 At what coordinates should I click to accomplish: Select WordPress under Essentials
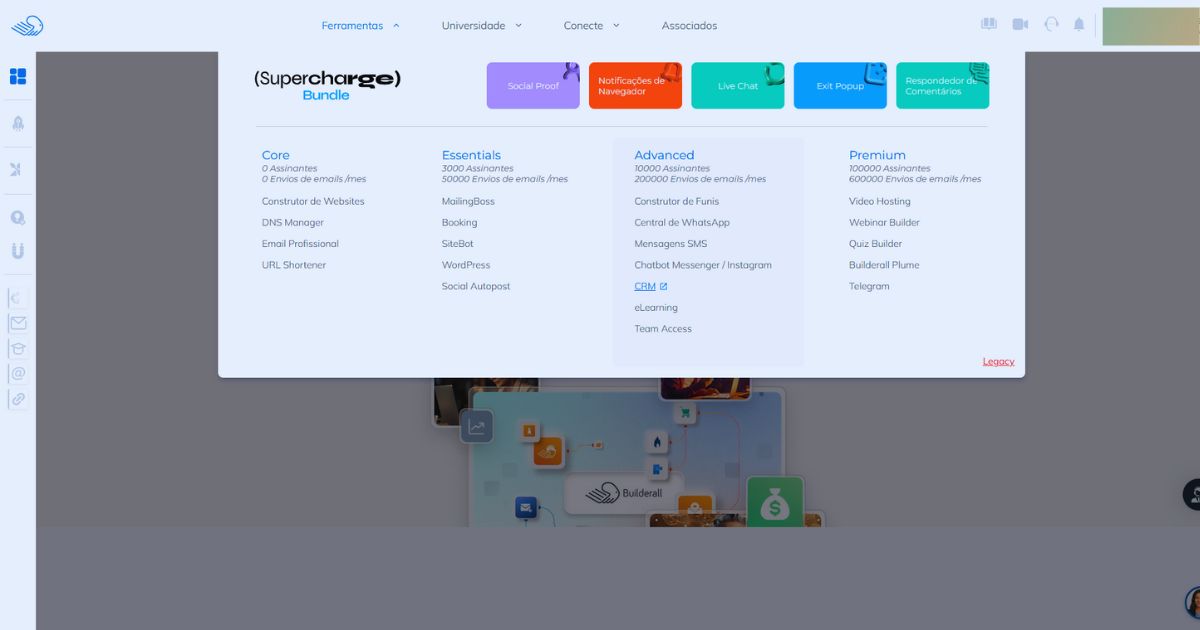coord(466,265)
